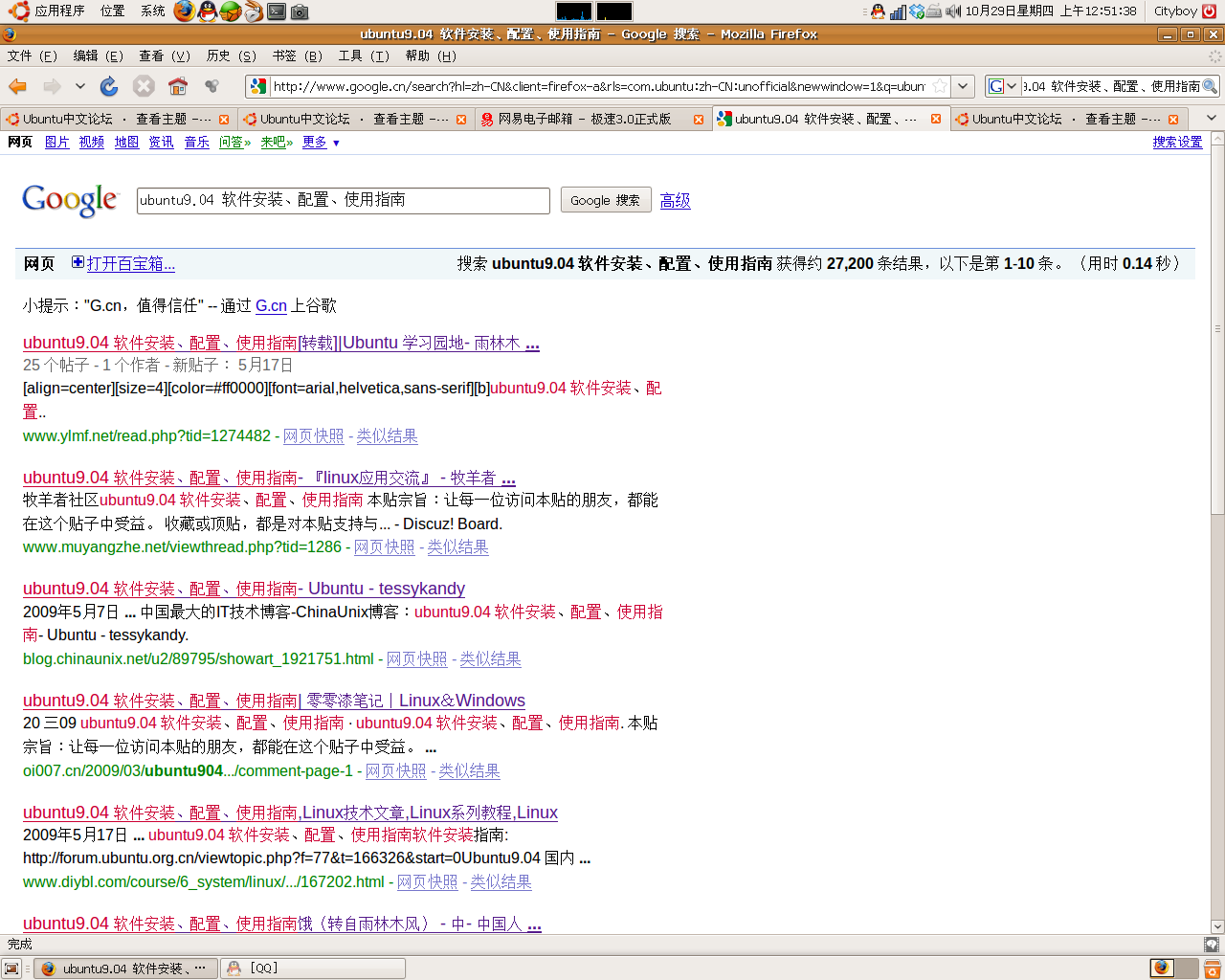
Task: Click the Forward arrow button
Action: pyautogui.click(x=52, y=86)
